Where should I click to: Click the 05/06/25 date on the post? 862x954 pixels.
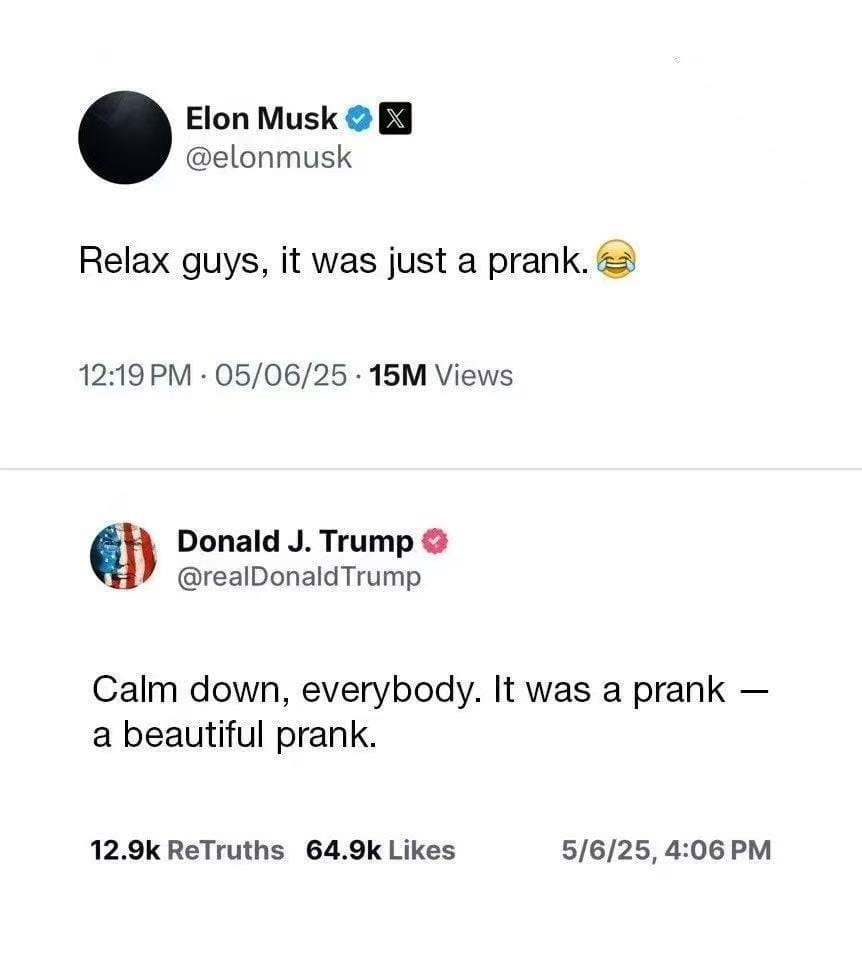click(x=280, y=375)
